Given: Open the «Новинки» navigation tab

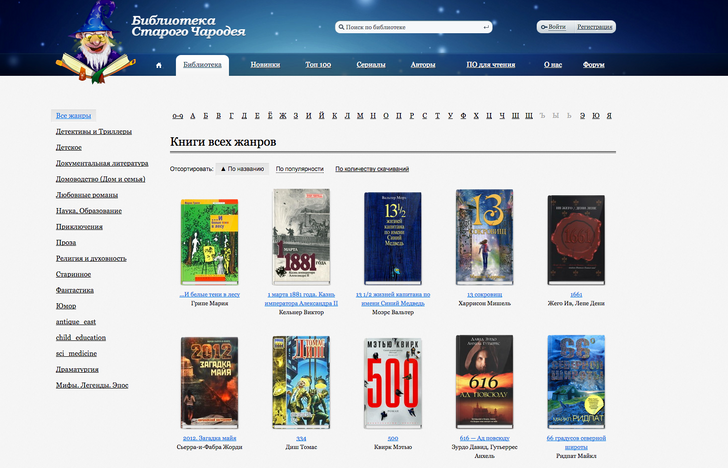Looking at the screenshot, I should tap(265, 65).
